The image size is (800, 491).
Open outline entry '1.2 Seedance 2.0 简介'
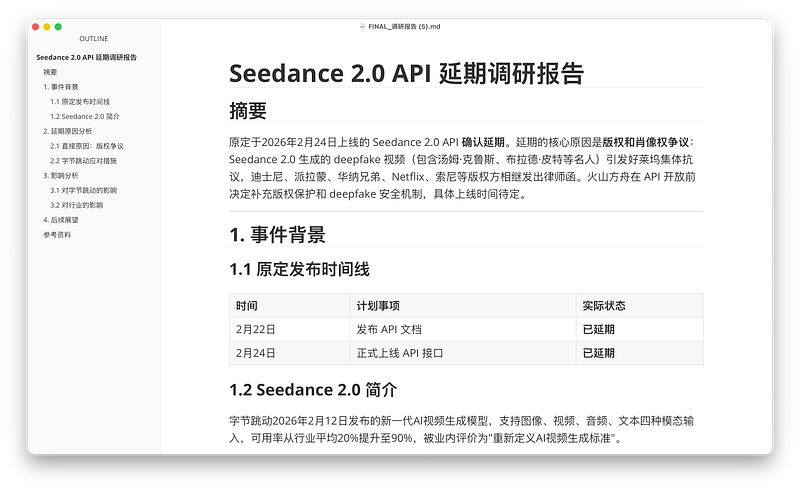[x=85, y=116]
